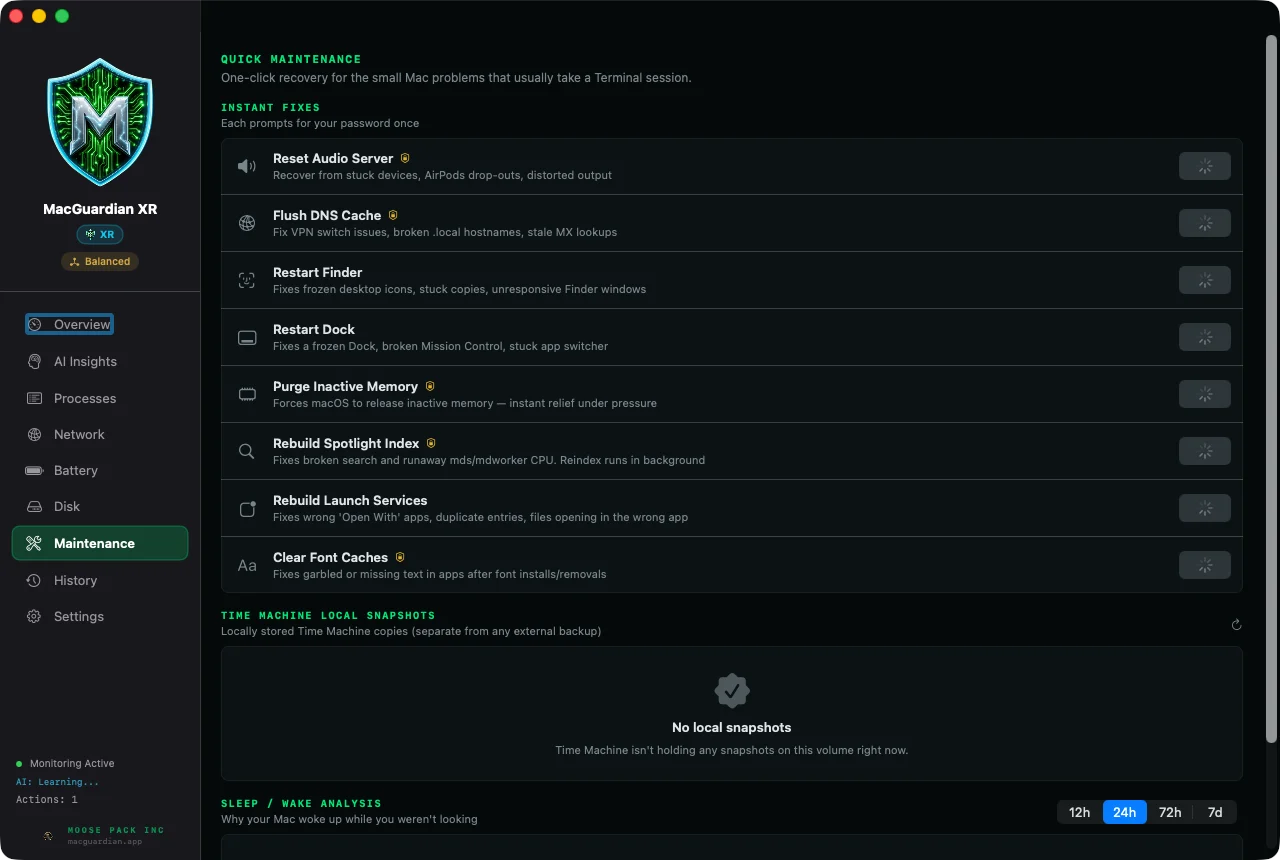1280x860 pixels.
Task: Click the Dock icon beside Restart Dock
Action: [x=247, y=337]
